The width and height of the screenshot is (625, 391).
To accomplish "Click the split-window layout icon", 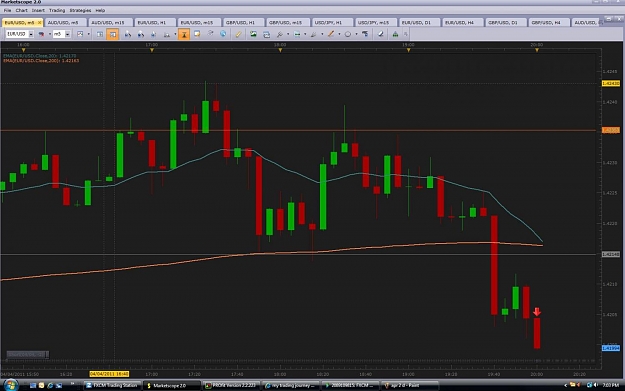I will point(100,34).
